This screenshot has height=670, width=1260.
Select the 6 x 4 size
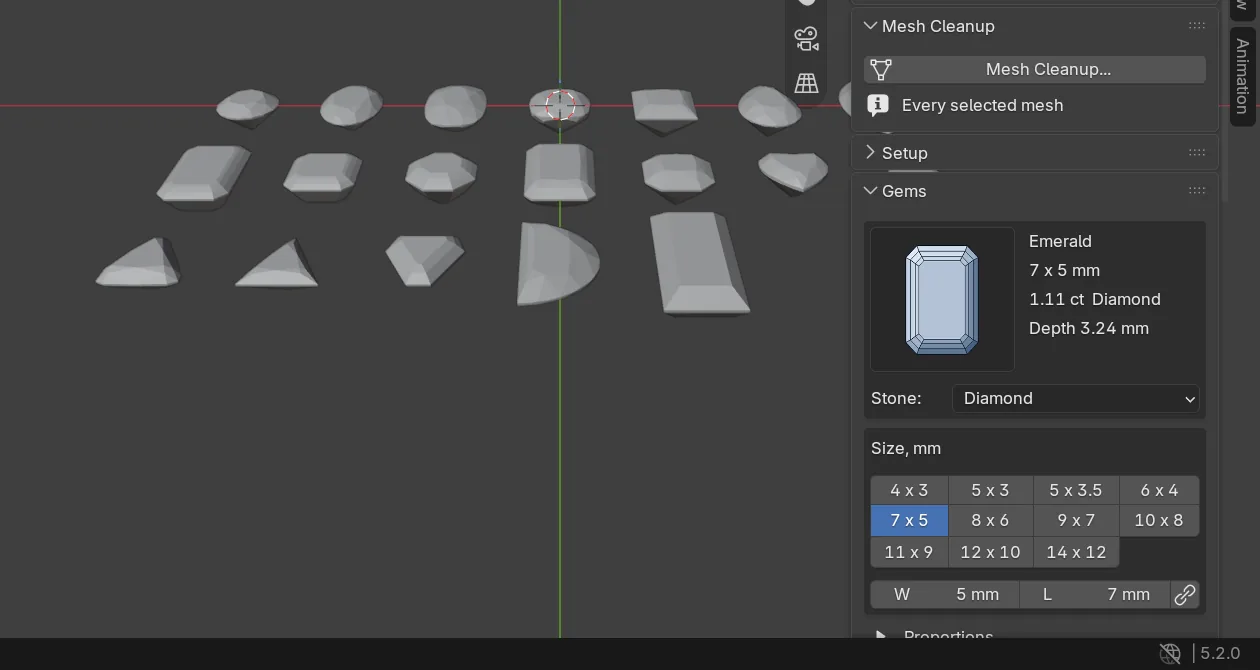click(x=1159, y=490)
